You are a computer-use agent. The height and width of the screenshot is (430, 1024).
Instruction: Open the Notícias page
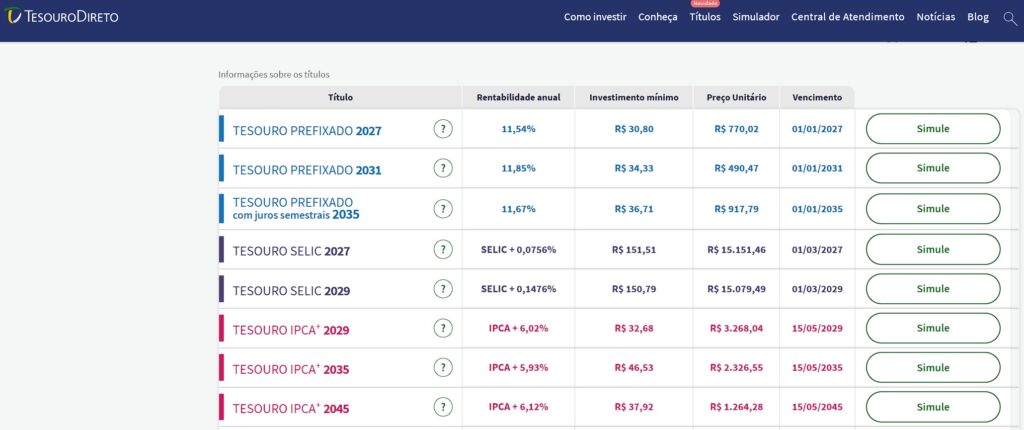tap(935, 17)
